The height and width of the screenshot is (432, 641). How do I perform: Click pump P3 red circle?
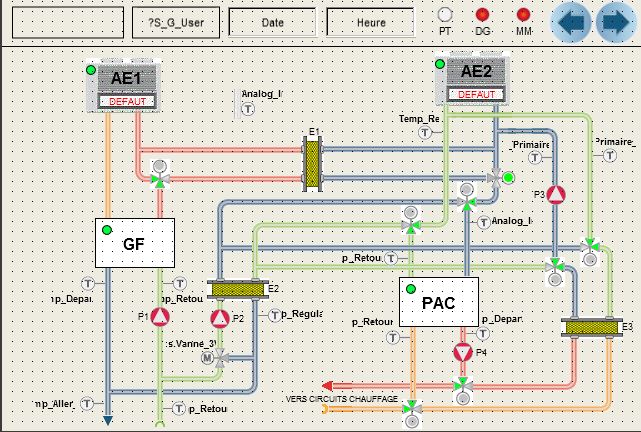pos(556,195)
